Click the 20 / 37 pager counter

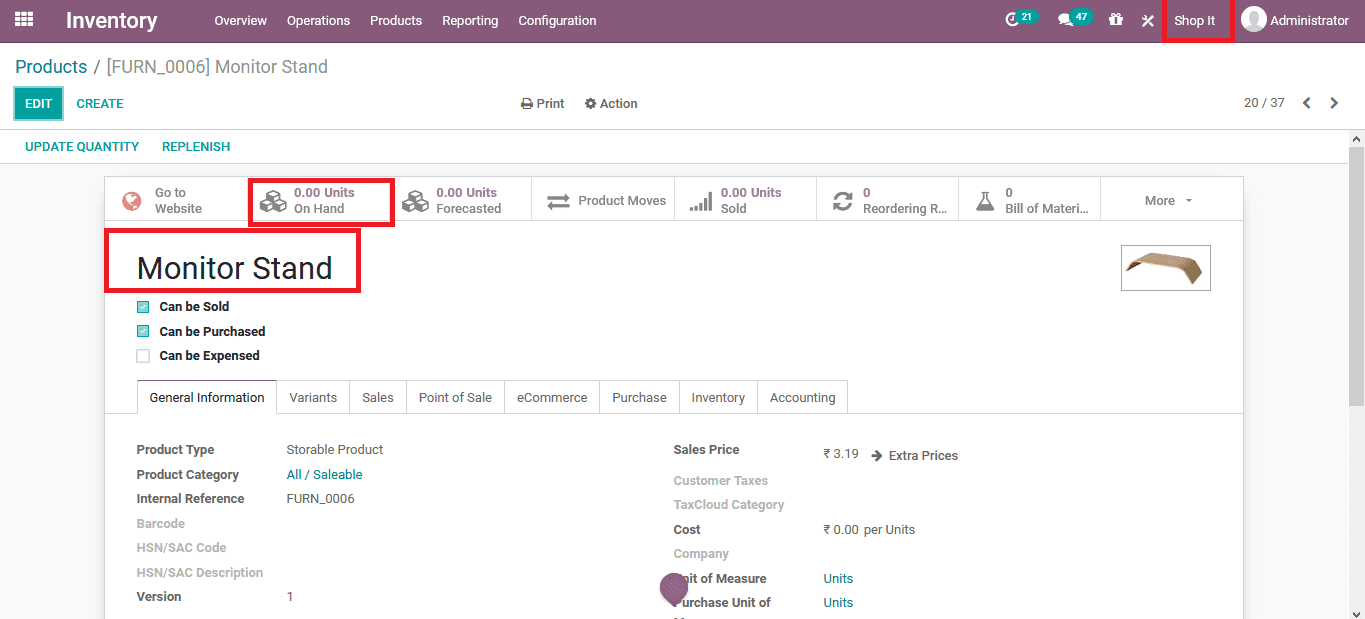tap(1264, 103)
